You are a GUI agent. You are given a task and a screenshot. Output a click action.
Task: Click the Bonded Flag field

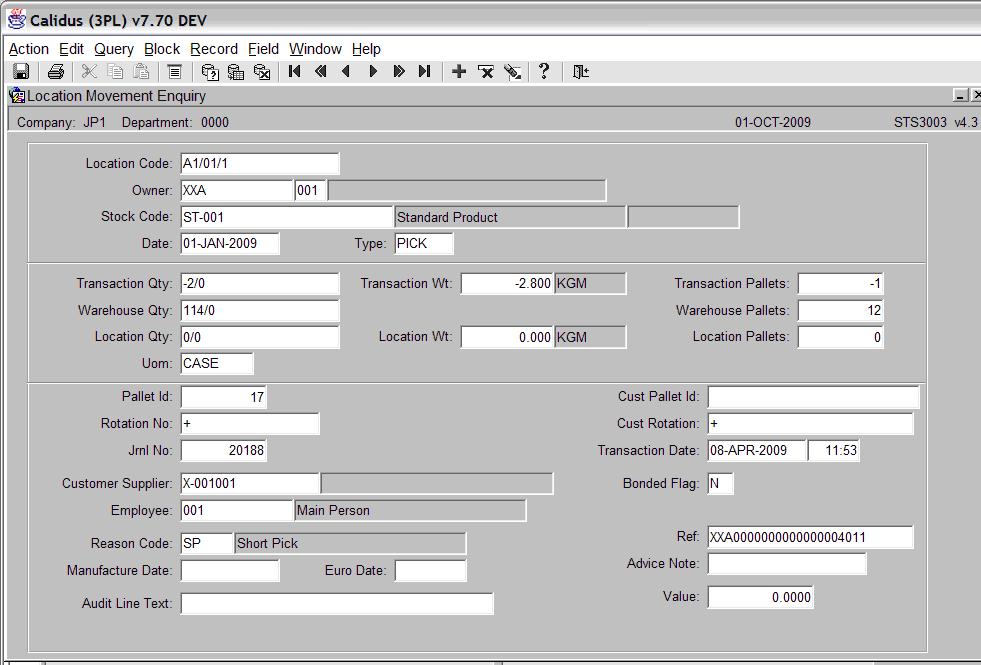(720, 484)
